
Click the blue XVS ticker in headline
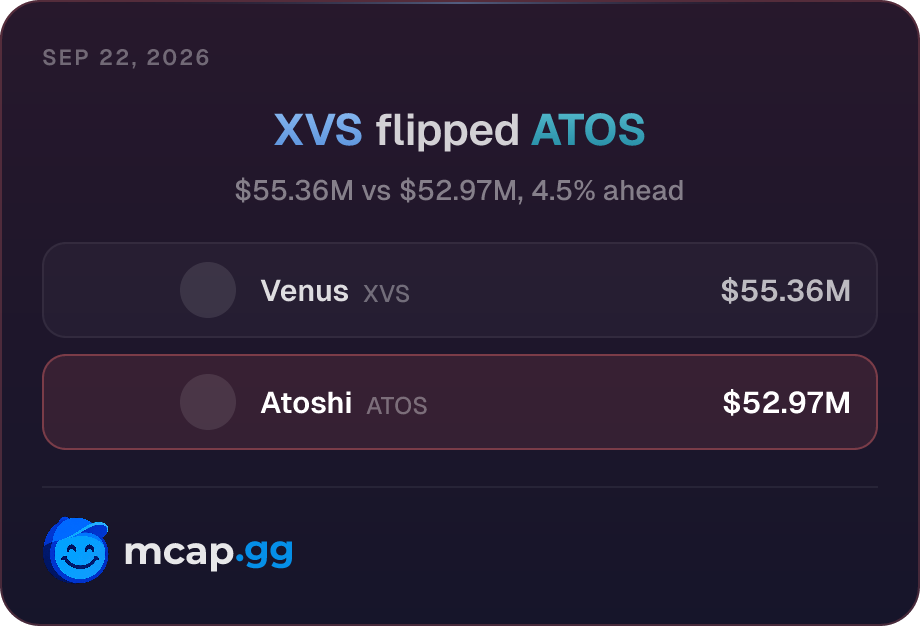click(x=318, y=130)
